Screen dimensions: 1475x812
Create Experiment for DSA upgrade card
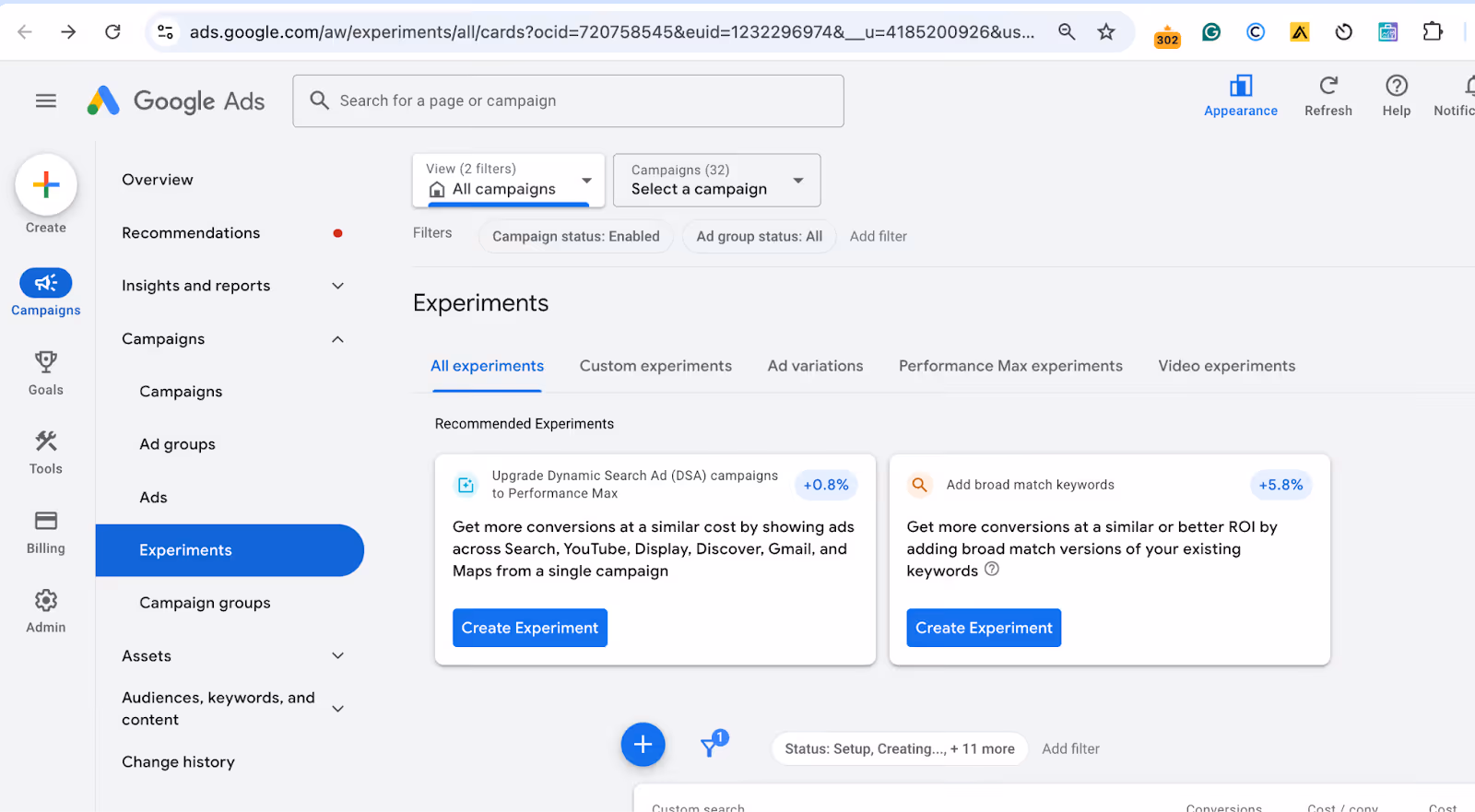point(530,628)
